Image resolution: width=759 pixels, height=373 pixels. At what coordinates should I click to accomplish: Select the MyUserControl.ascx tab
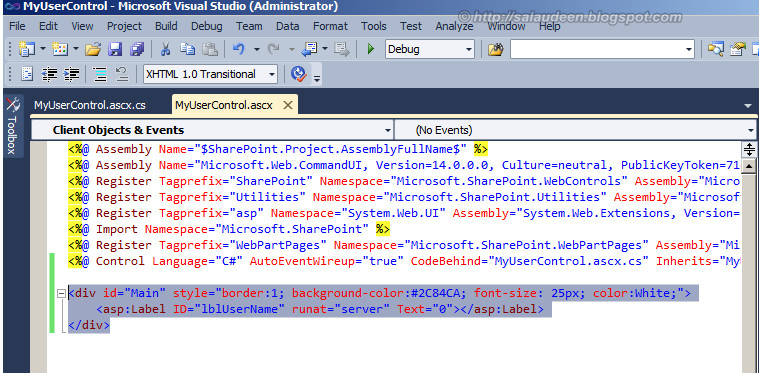224,105
